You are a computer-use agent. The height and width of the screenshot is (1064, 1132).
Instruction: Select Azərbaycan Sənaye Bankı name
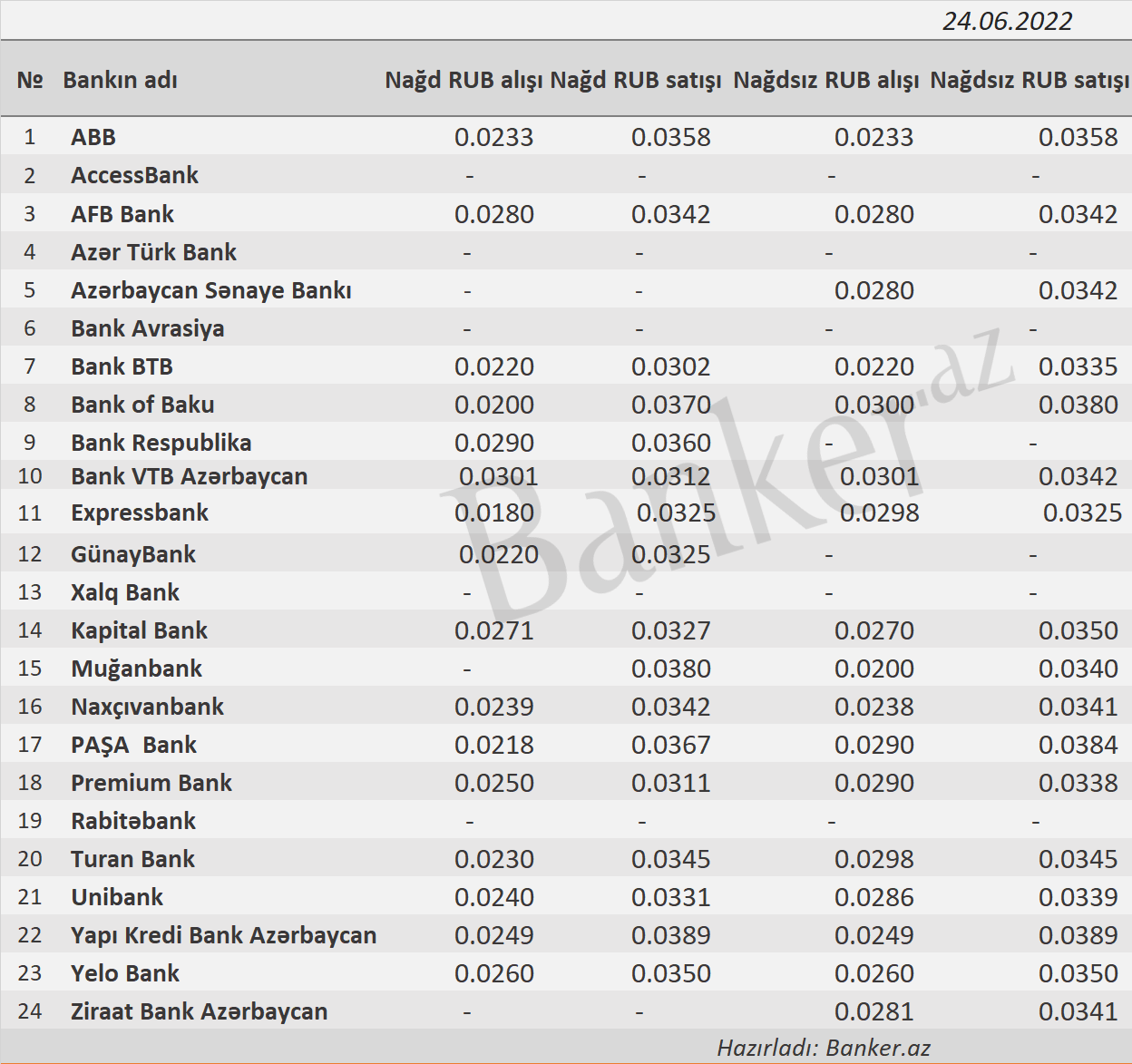pos(211,290)
